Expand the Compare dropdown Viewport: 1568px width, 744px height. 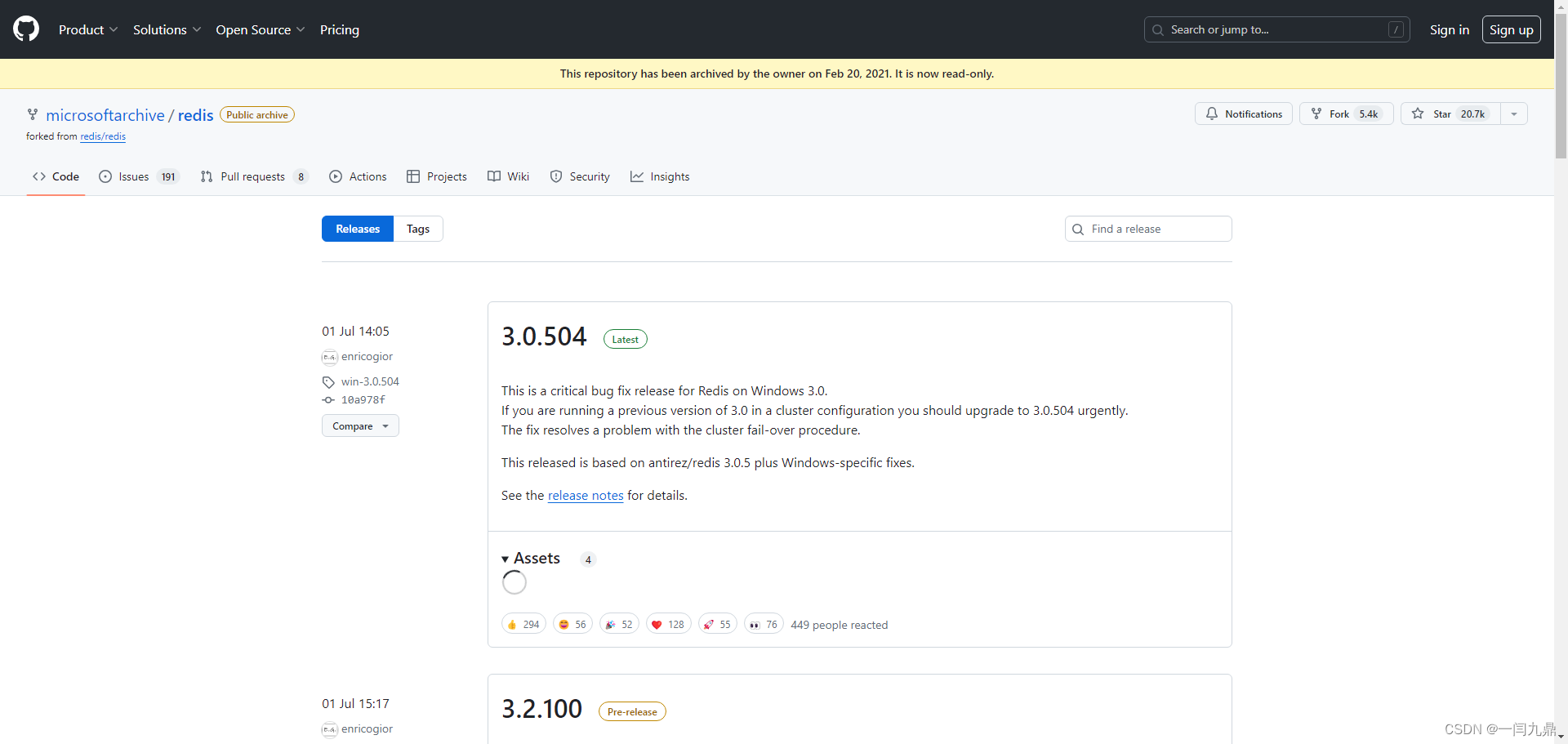(360, 425)
